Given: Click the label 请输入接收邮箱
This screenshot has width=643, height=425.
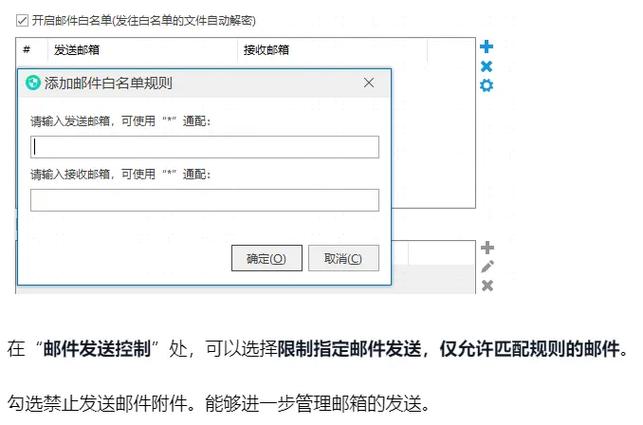Looking at the screenshot, I should [x=70, y=175].
